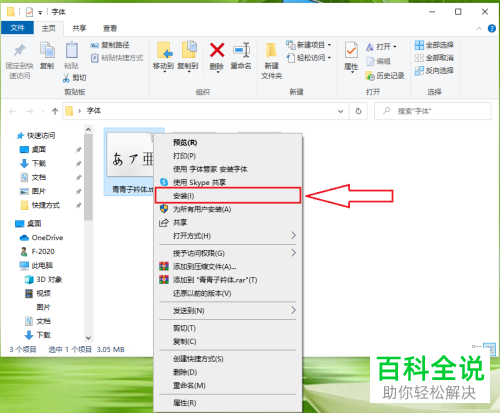The width and height of the screenshot is (500, 413).
Task: Go up one folder level
Action: point(55,111)
